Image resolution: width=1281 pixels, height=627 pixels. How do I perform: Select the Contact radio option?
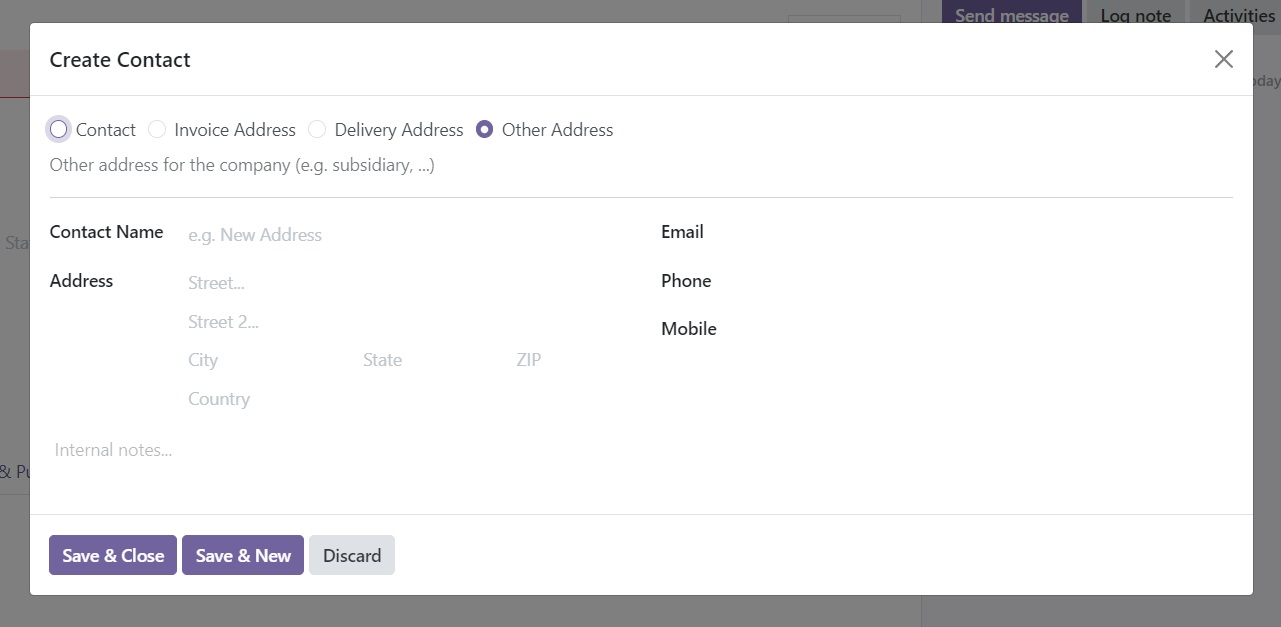pyautogui.click(x=59, y=129)
